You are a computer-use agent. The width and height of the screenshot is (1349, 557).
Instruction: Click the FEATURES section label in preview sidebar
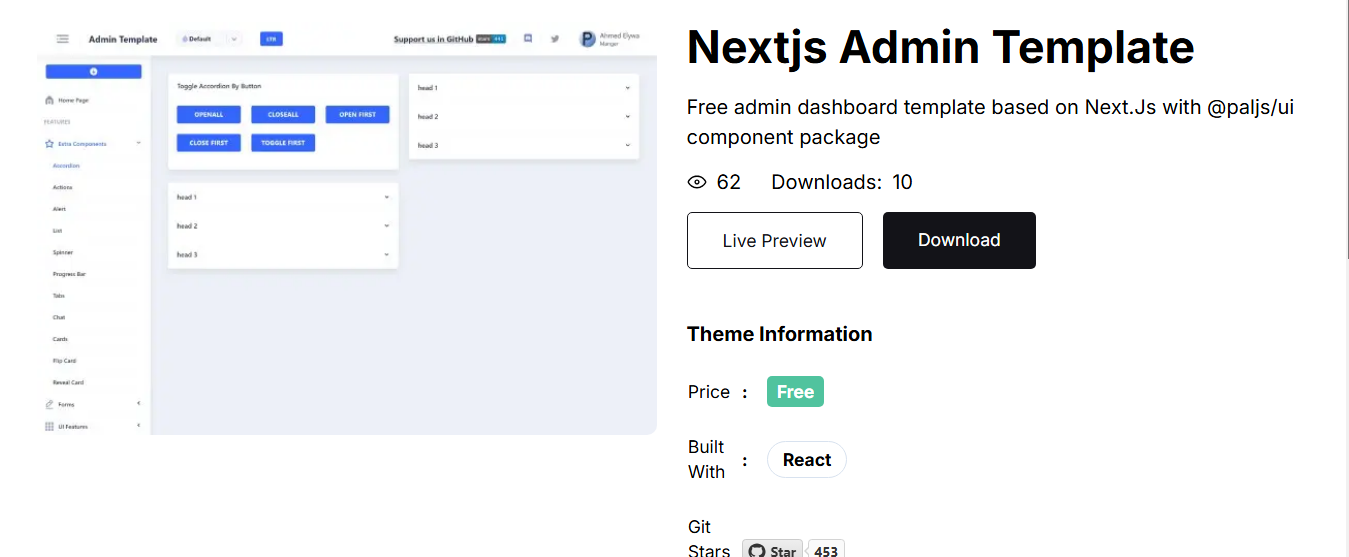click(57, 122)
